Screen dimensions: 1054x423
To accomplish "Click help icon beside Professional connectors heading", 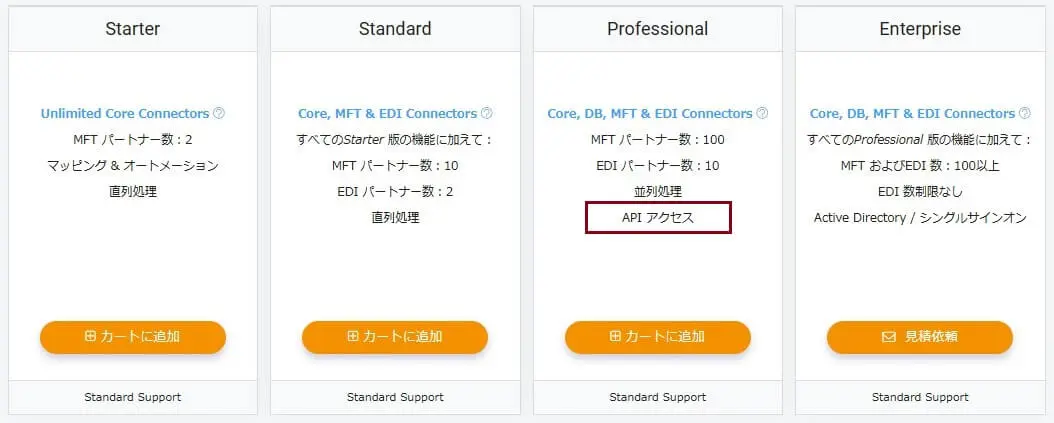I will [762, 114].
